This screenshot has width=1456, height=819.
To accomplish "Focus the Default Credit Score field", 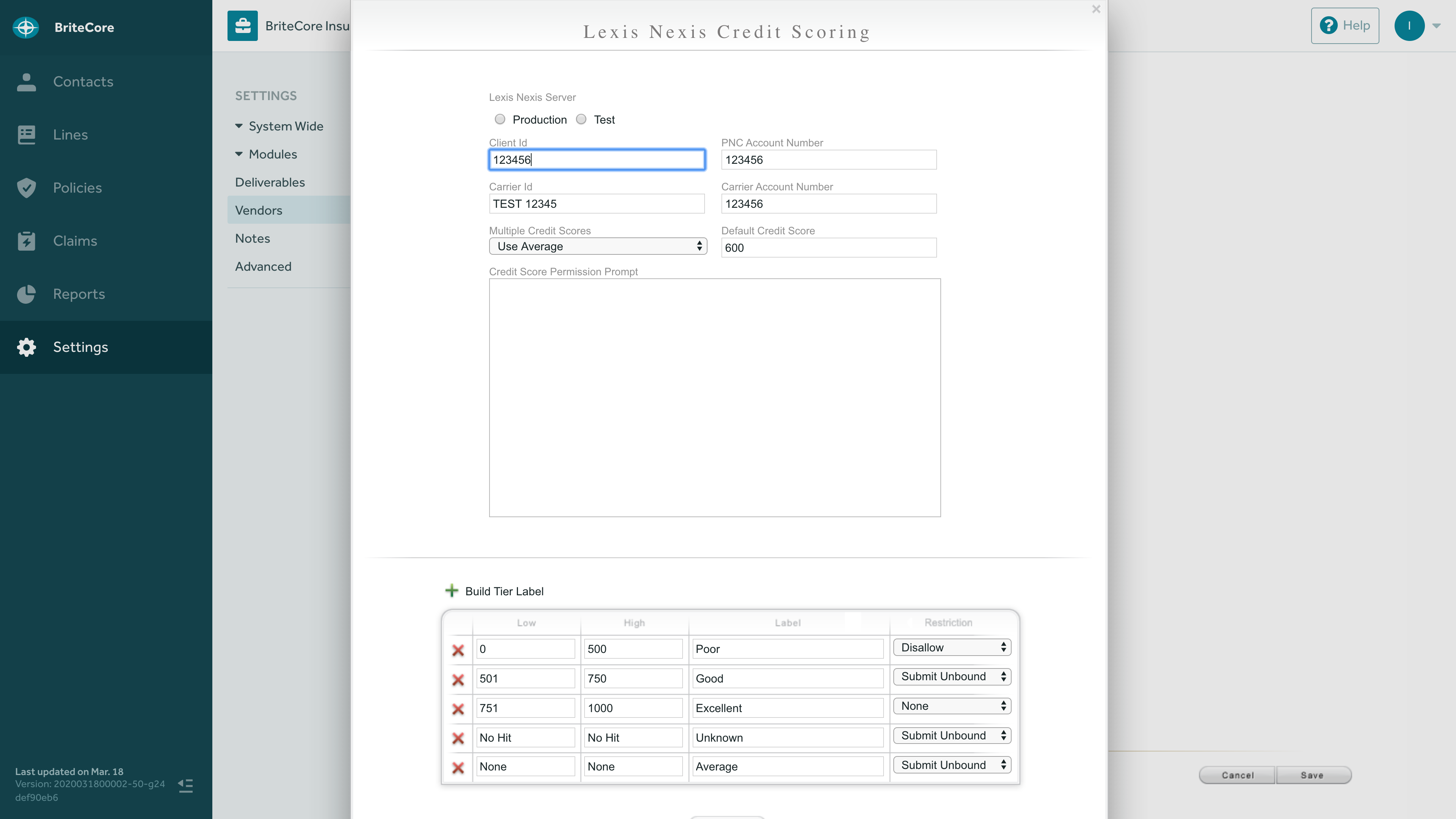I will [828, 248].
